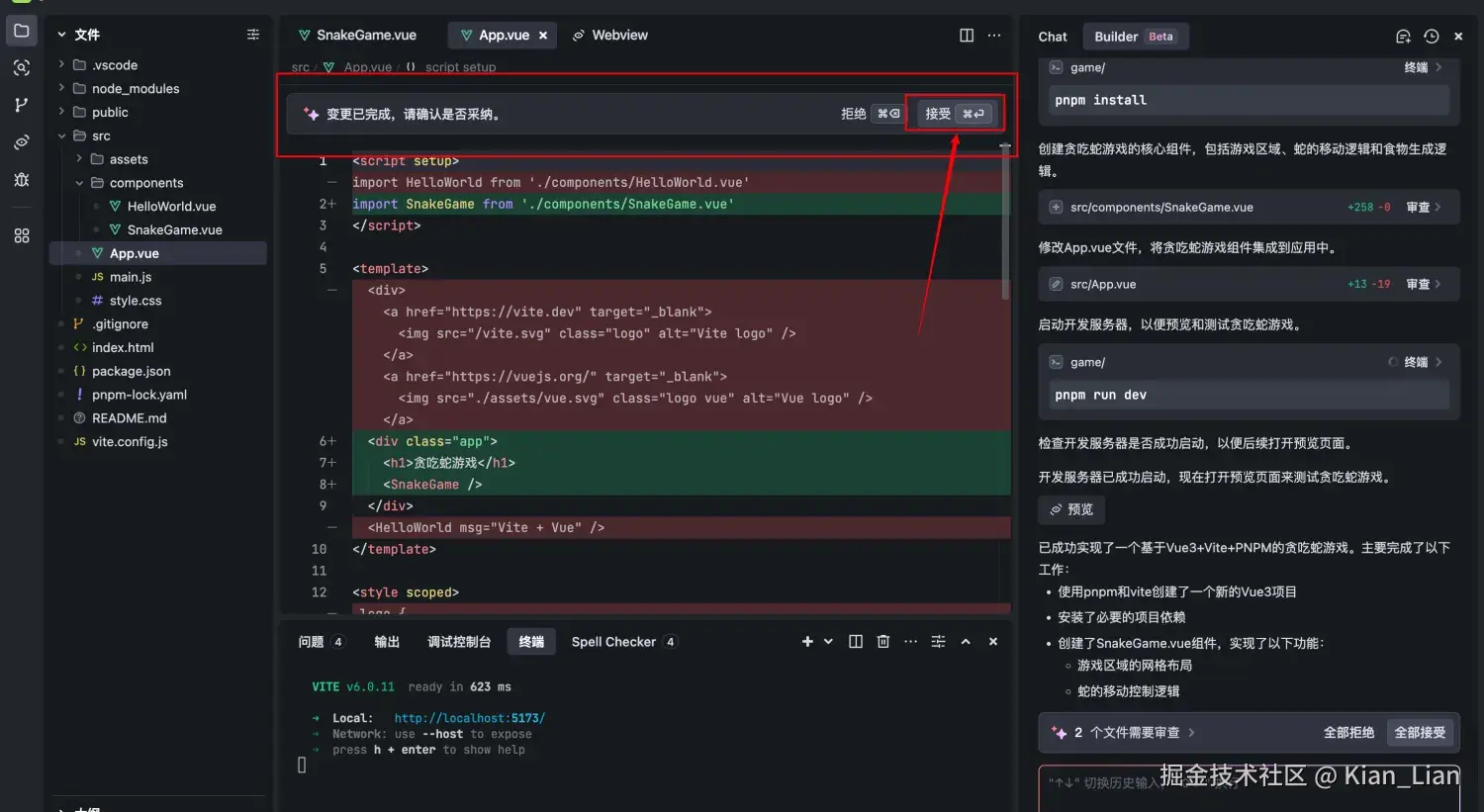This screenshot has width=1484, height=812.
Task: Open terminal for pnpm install command
Action: (1423, 68)
